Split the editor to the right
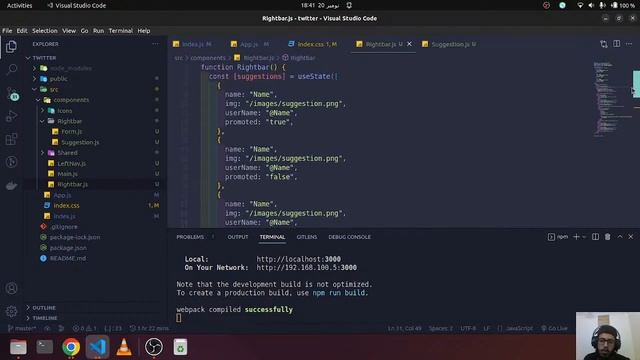Viewport: 640px width, 360px height. coord(616,44)
